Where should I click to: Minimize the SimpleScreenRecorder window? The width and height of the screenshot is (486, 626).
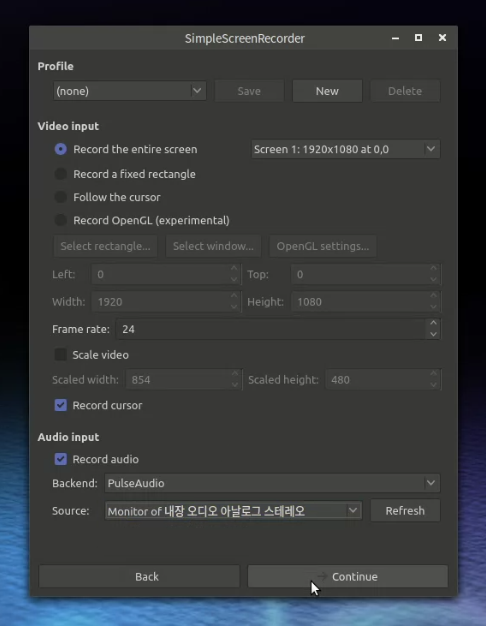click(x=395, y=38)
